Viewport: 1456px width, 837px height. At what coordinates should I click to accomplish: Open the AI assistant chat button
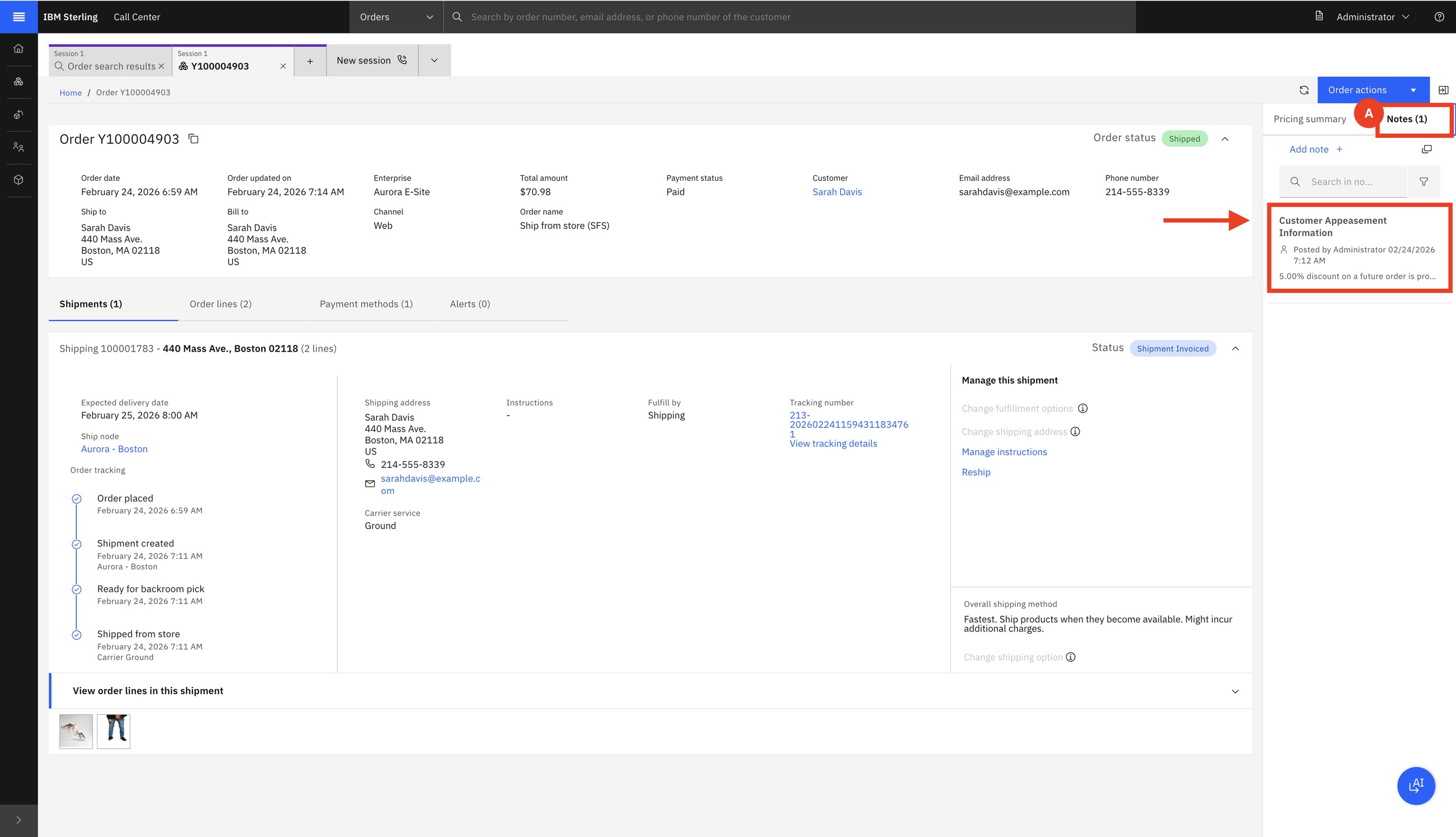(x=1415, y=785)
